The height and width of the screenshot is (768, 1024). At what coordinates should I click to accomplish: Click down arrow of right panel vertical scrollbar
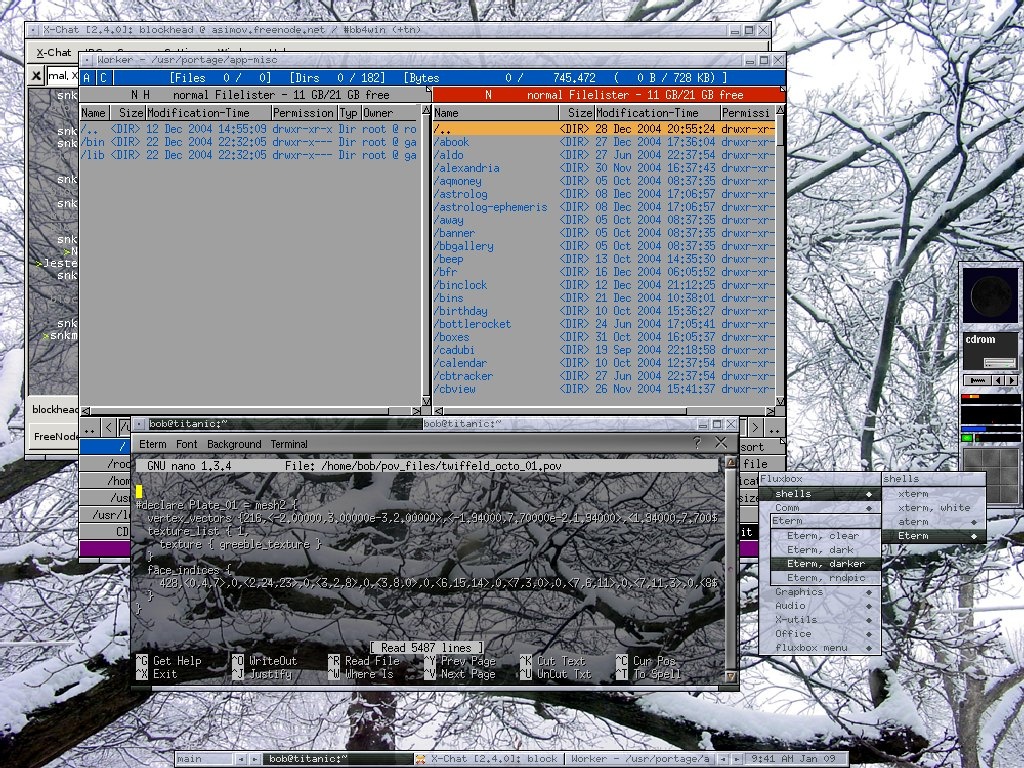pyautogui.click(x=780, y=401)
